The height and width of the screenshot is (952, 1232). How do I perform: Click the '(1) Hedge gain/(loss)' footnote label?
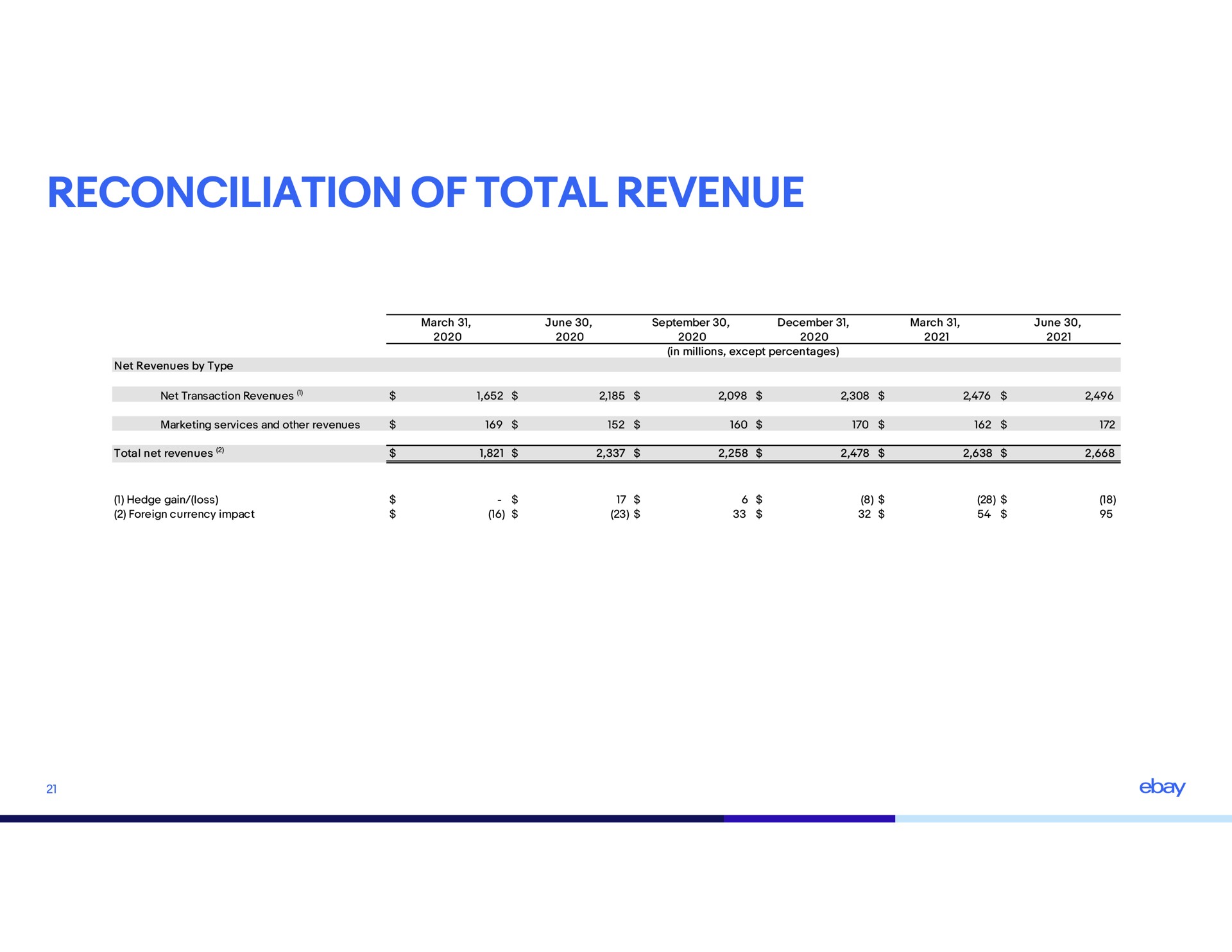tap(166, 500)
